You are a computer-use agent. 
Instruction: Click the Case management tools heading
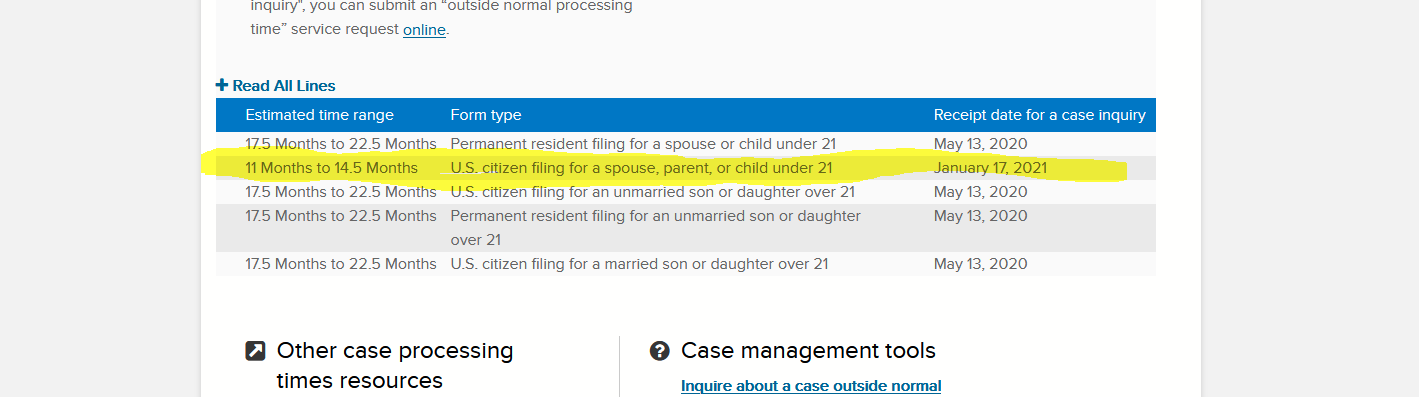click(x=808, y=351)
